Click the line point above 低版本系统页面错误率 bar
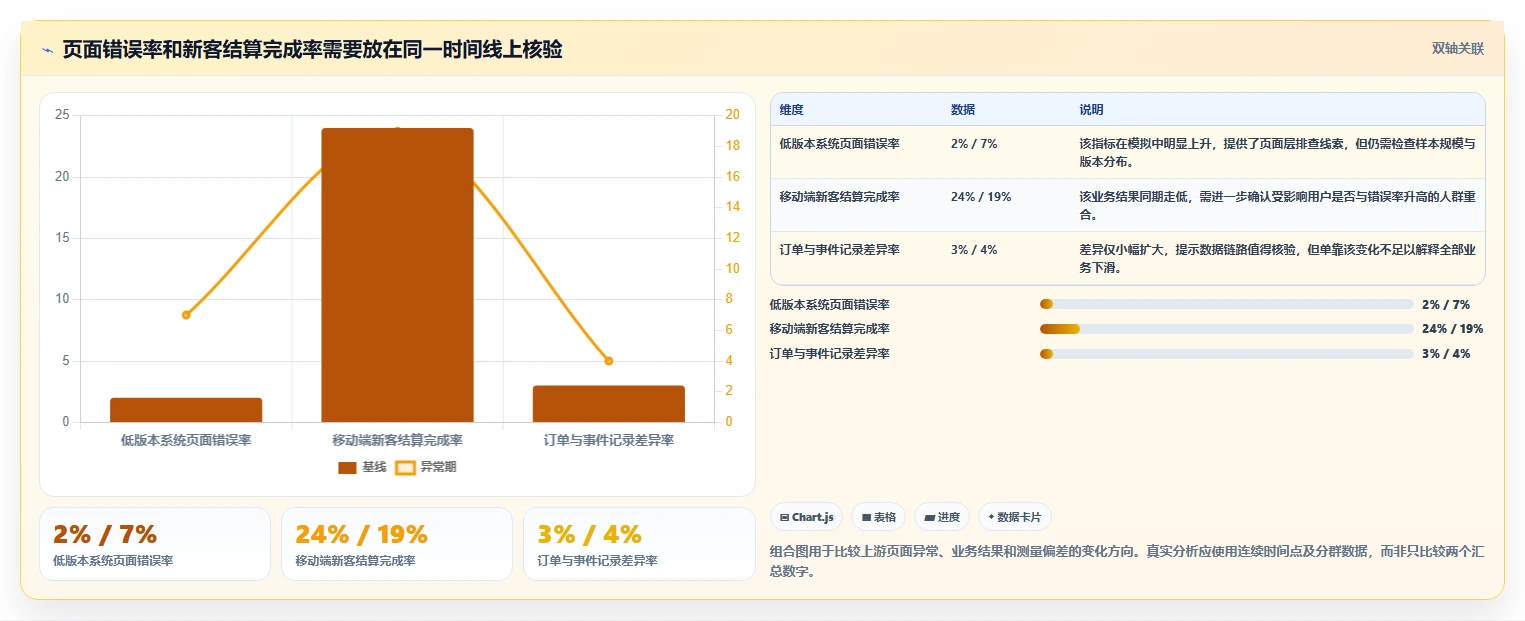 coord(186,315)
